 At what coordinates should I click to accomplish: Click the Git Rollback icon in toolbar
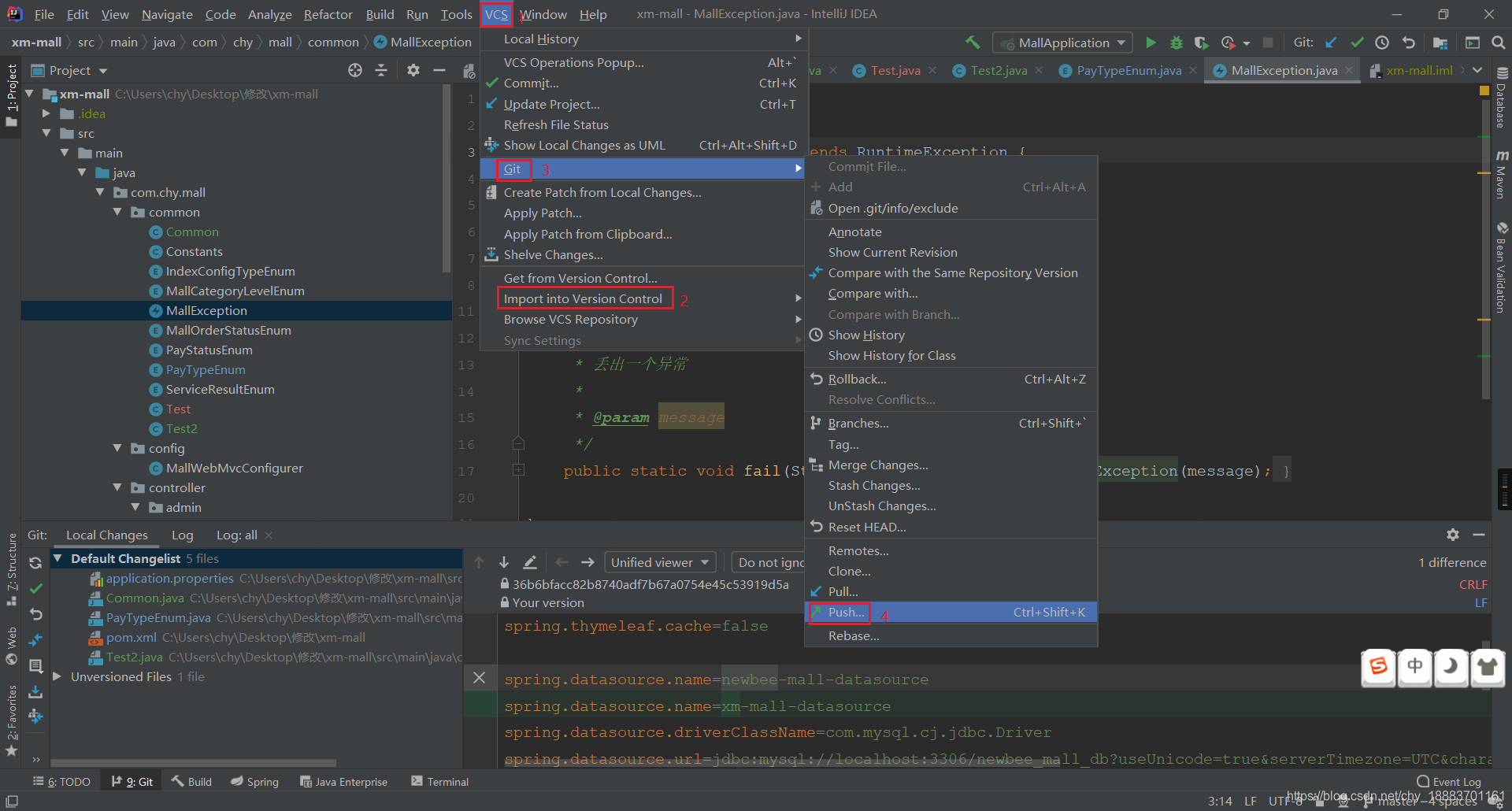tap(1408, 43)
